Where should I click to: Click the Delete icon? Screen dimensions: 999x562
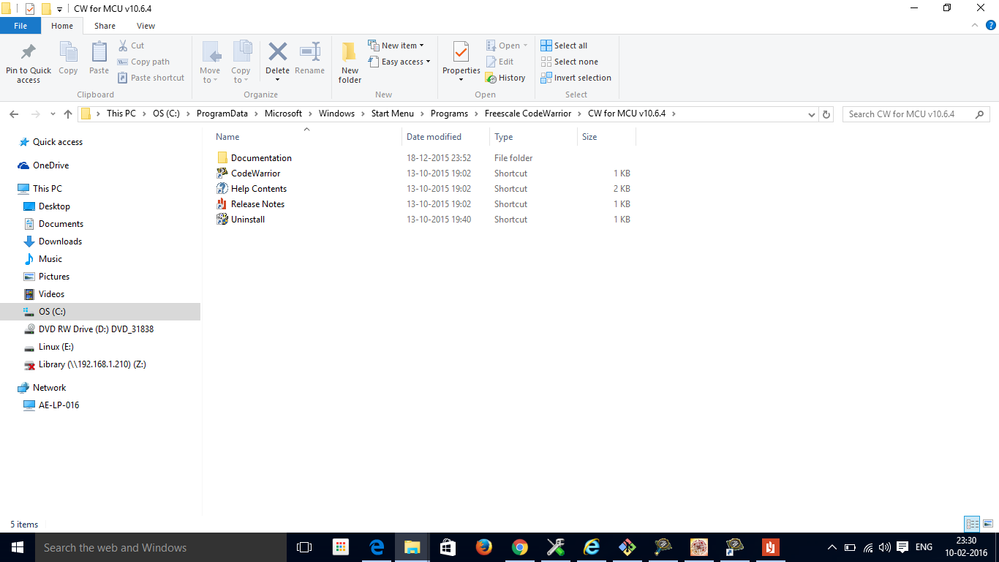pos(277,54)
